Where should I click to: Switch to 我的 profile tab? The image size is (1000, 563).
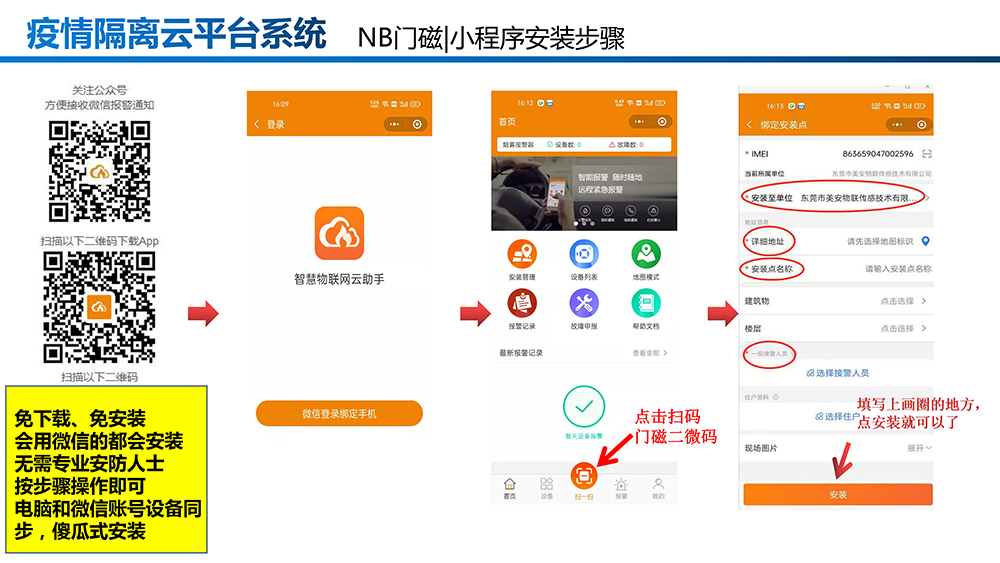(658, 488)
